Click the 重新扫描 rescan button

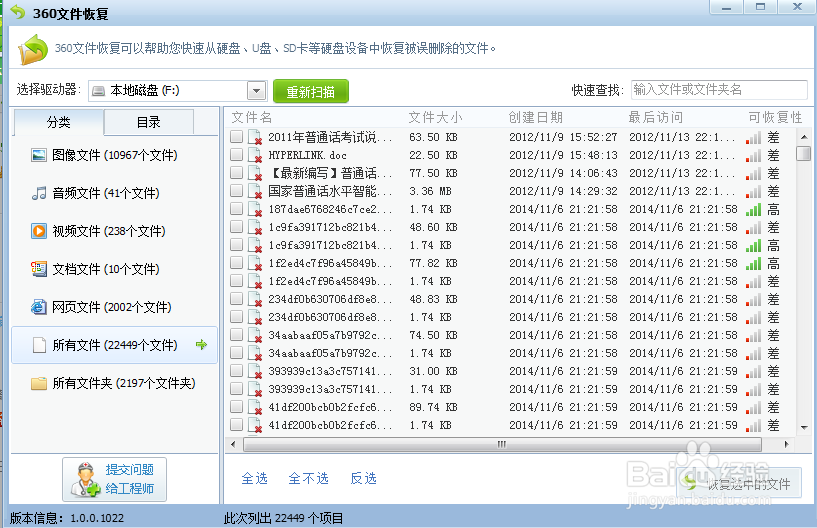[311, 92]
